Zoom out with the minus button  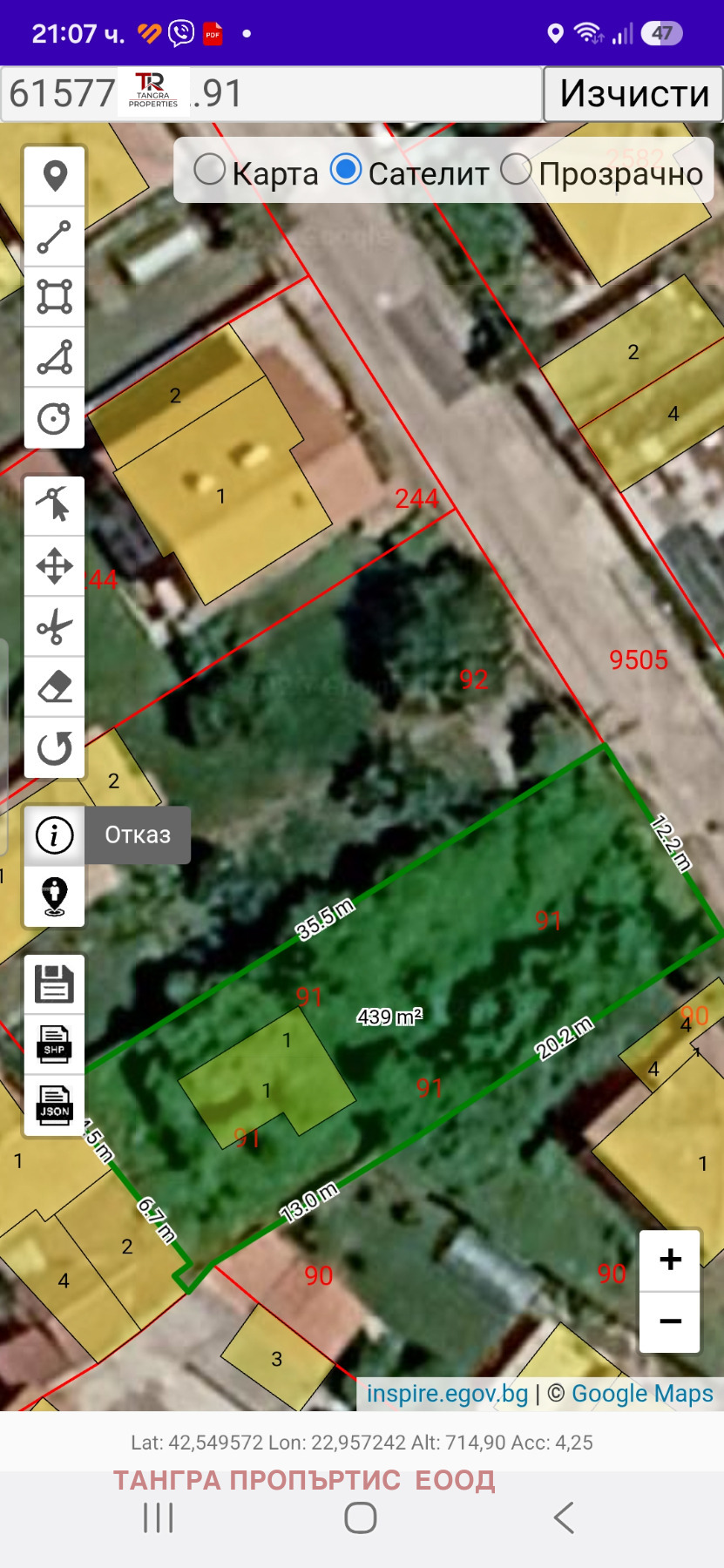point(670,1321)
